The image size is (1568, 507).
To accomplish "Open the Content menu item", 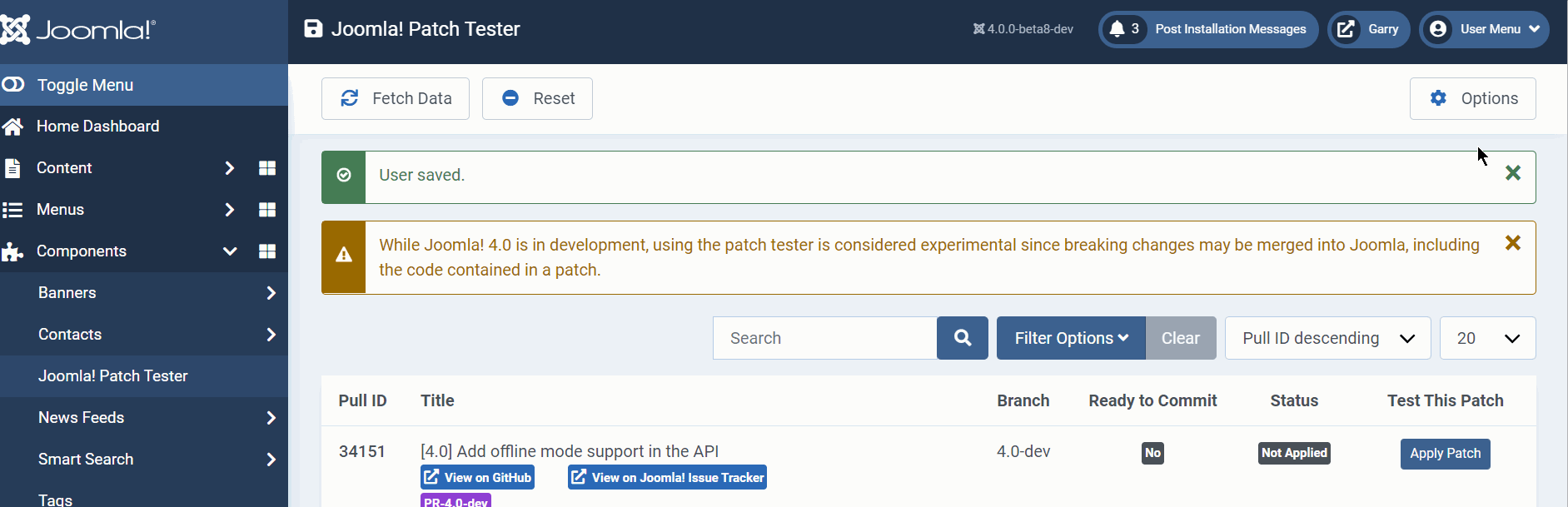I will point(64,168).
